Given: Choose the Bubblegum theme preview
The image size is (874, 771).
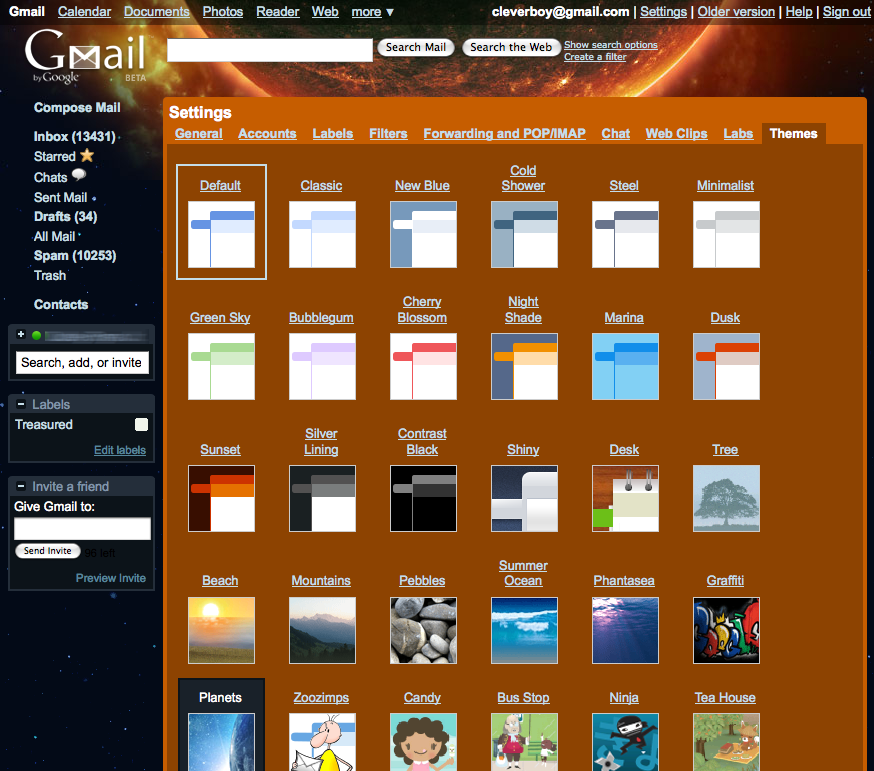Looking at the screenshot, I should coord(322,367).
